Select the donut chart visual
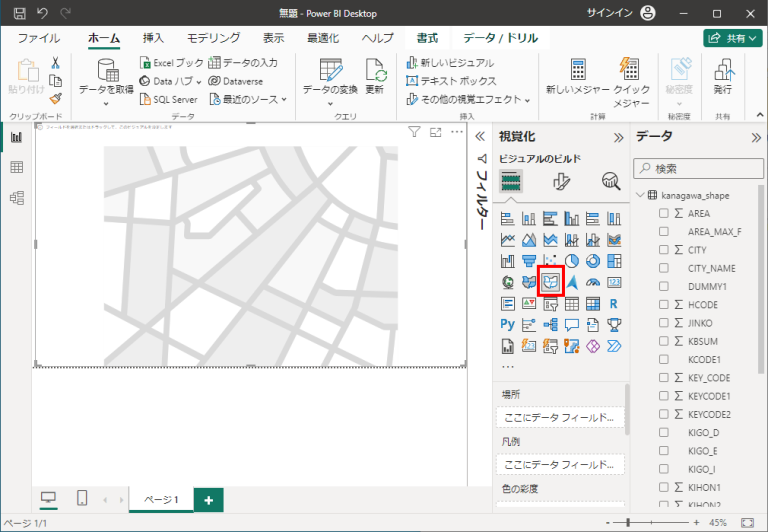The height and width of the screenshot is (532, 768). coord(593,261)
